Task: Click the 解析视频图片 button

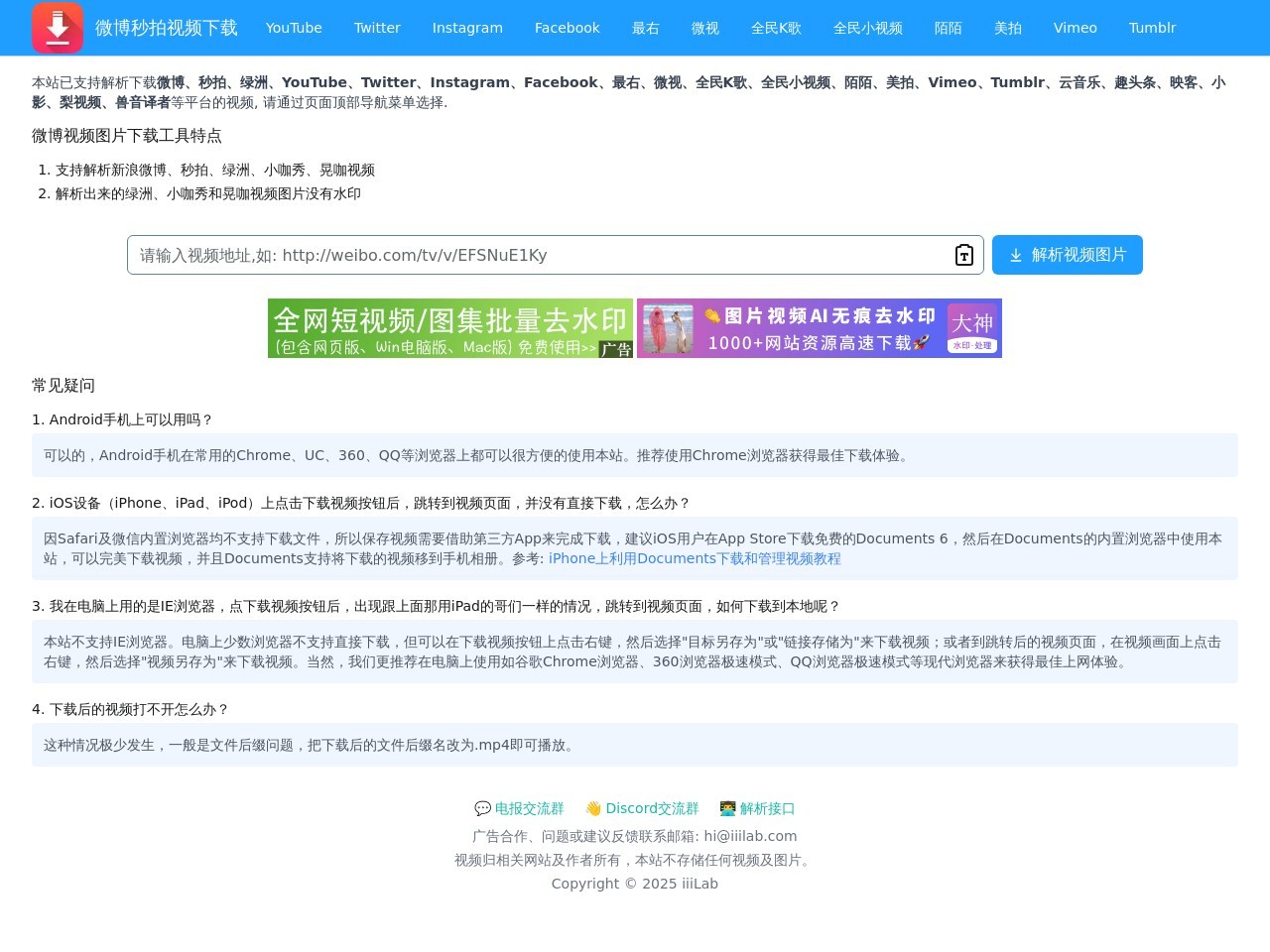Action: (1067, 255)
